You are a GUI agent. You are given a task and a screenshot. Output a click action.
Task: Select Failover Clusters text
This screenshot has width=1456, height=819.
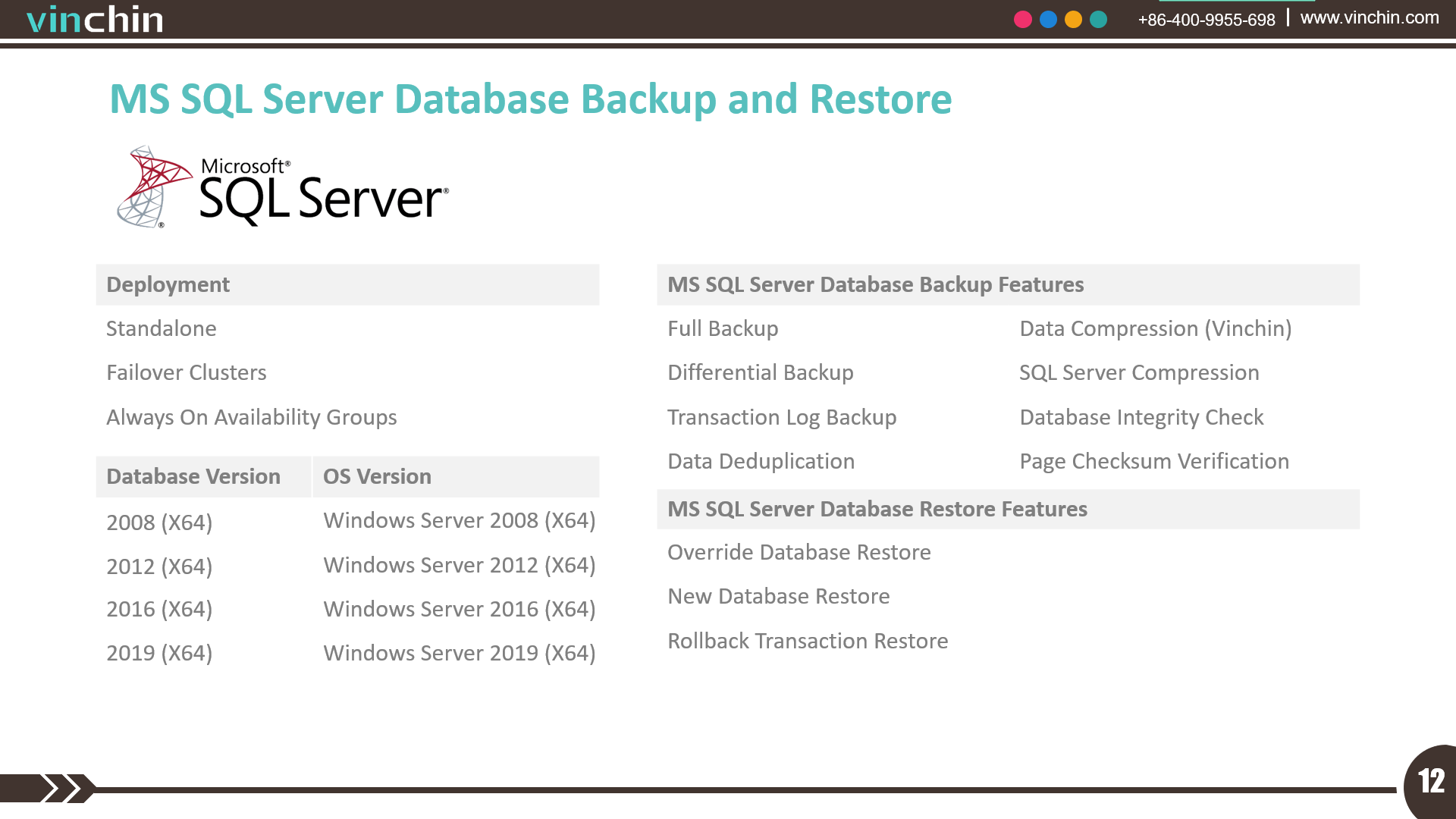coord(187,372)
